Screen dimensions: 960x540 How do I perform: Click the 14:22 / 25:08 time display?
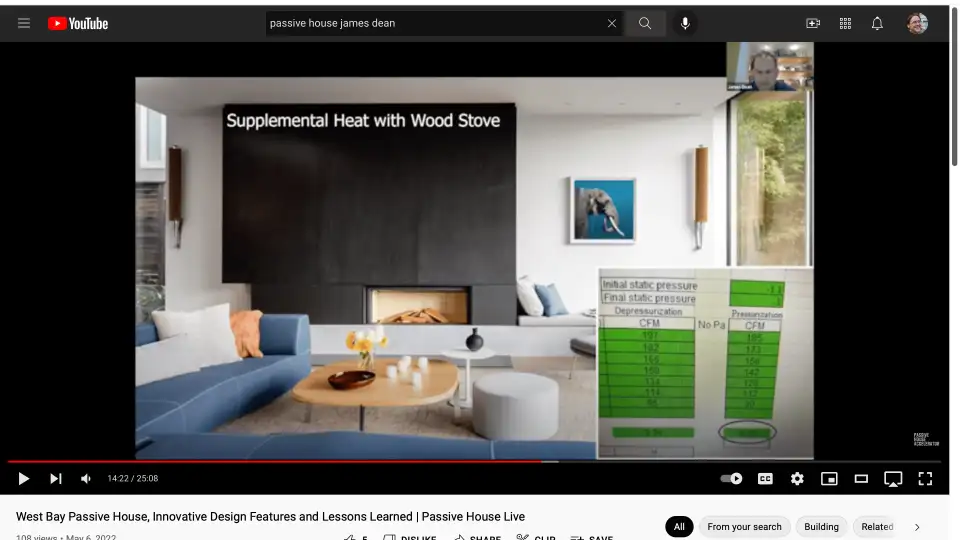[133, 479]
